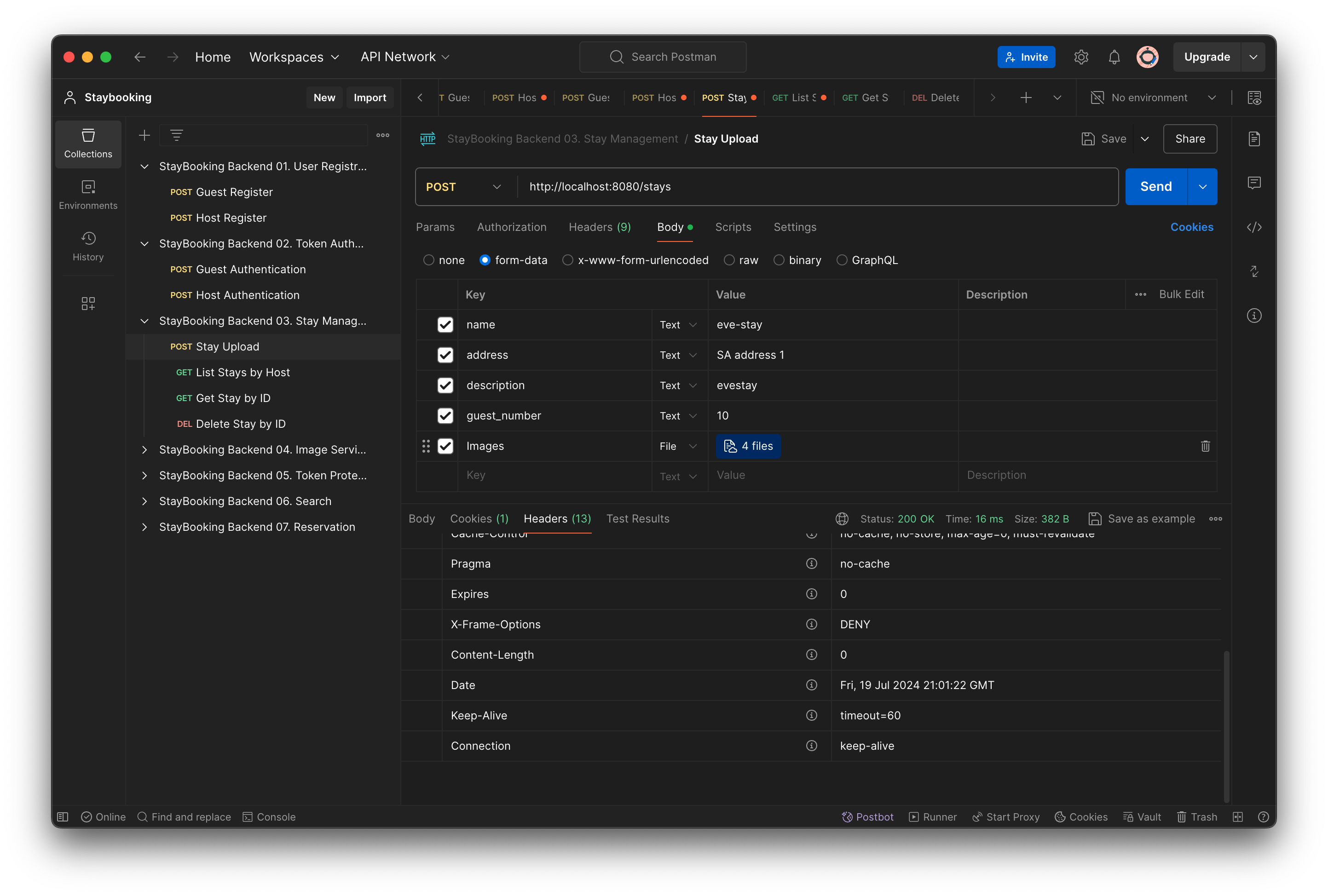The width and height of the screenshot is (1328, 896).
Task: Open the History panel in sidebar
Action: [x=88, y=246]
